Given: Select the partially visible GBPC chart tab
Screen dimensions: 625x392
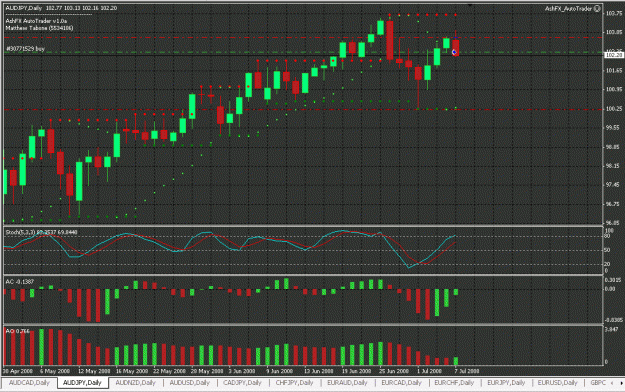Looking at the screenshot, I should 598,383.
